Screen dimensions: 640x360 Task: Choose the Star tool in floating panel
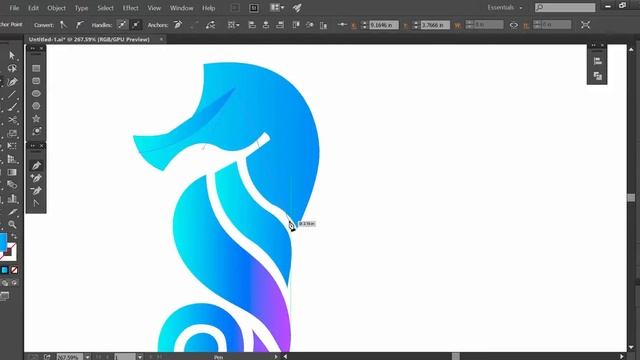click(36, 119)
